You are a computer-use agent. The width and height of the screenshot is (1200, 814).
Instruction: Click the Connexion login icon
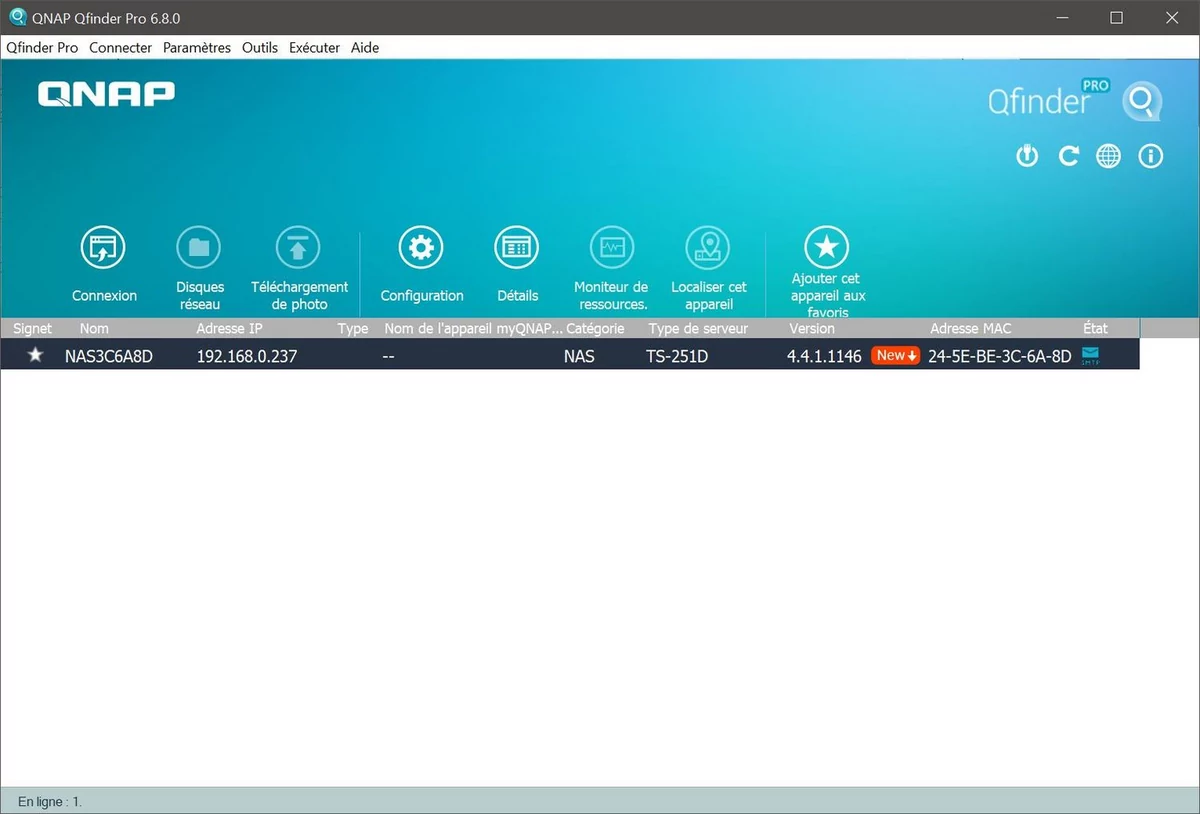click(x=103, y=248)
